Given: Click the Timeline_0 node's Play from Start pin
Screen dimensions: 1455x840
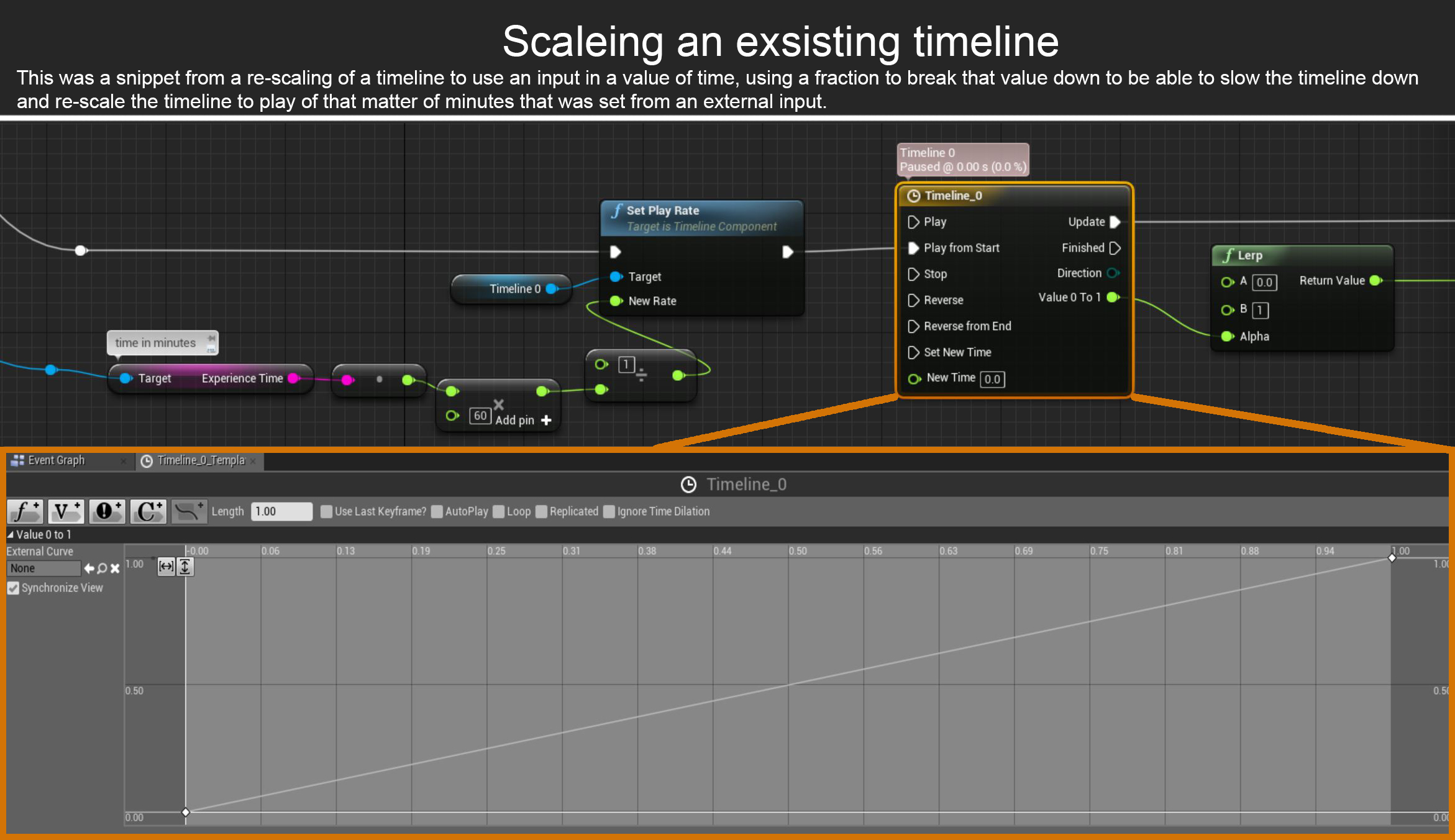Looking at the screenshot, I should pyautogui.click(x=913, y=248).
